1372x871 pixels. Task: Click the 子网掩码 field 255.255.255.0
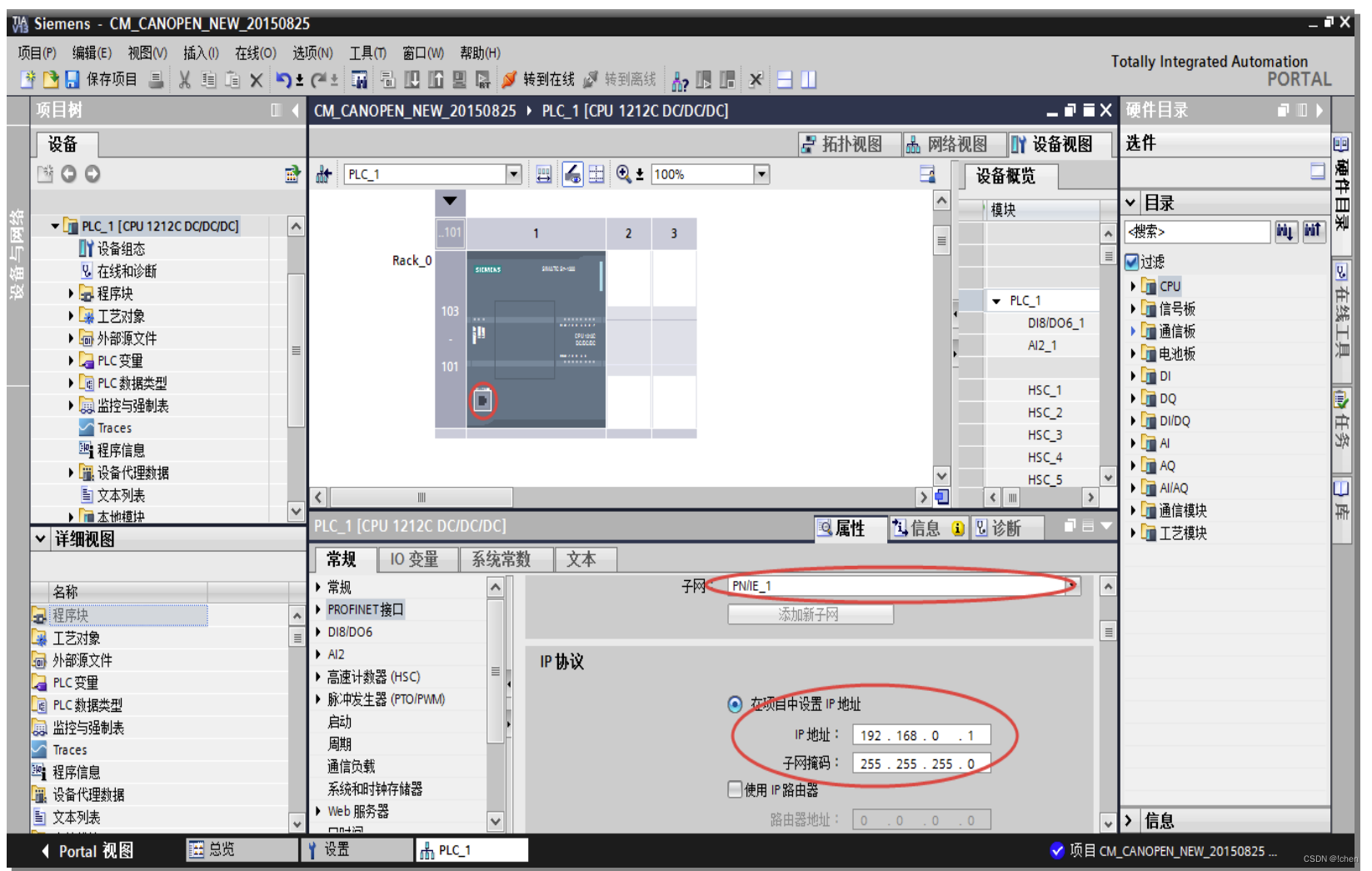922,763
